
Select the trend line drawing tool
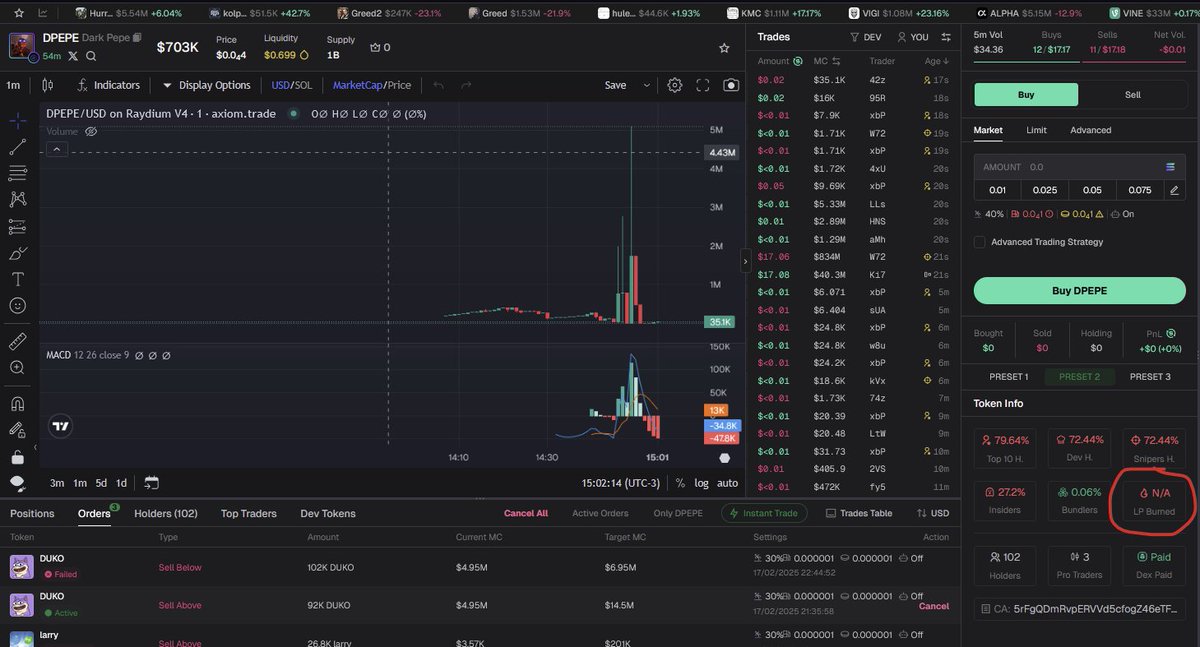(17, 147)
